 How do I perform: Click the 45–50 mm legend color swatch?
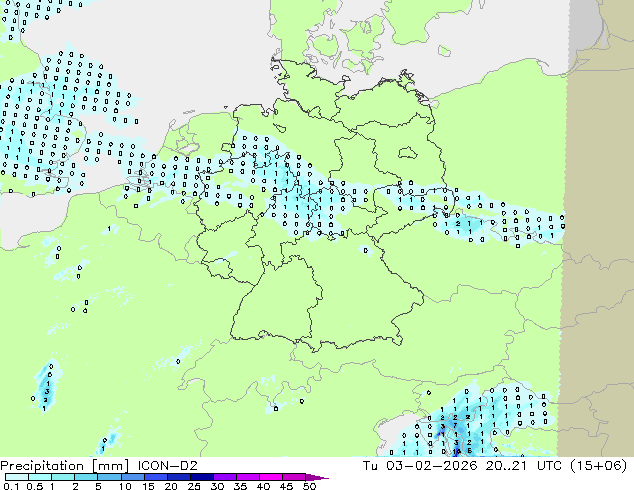click(x=293, y=477)
